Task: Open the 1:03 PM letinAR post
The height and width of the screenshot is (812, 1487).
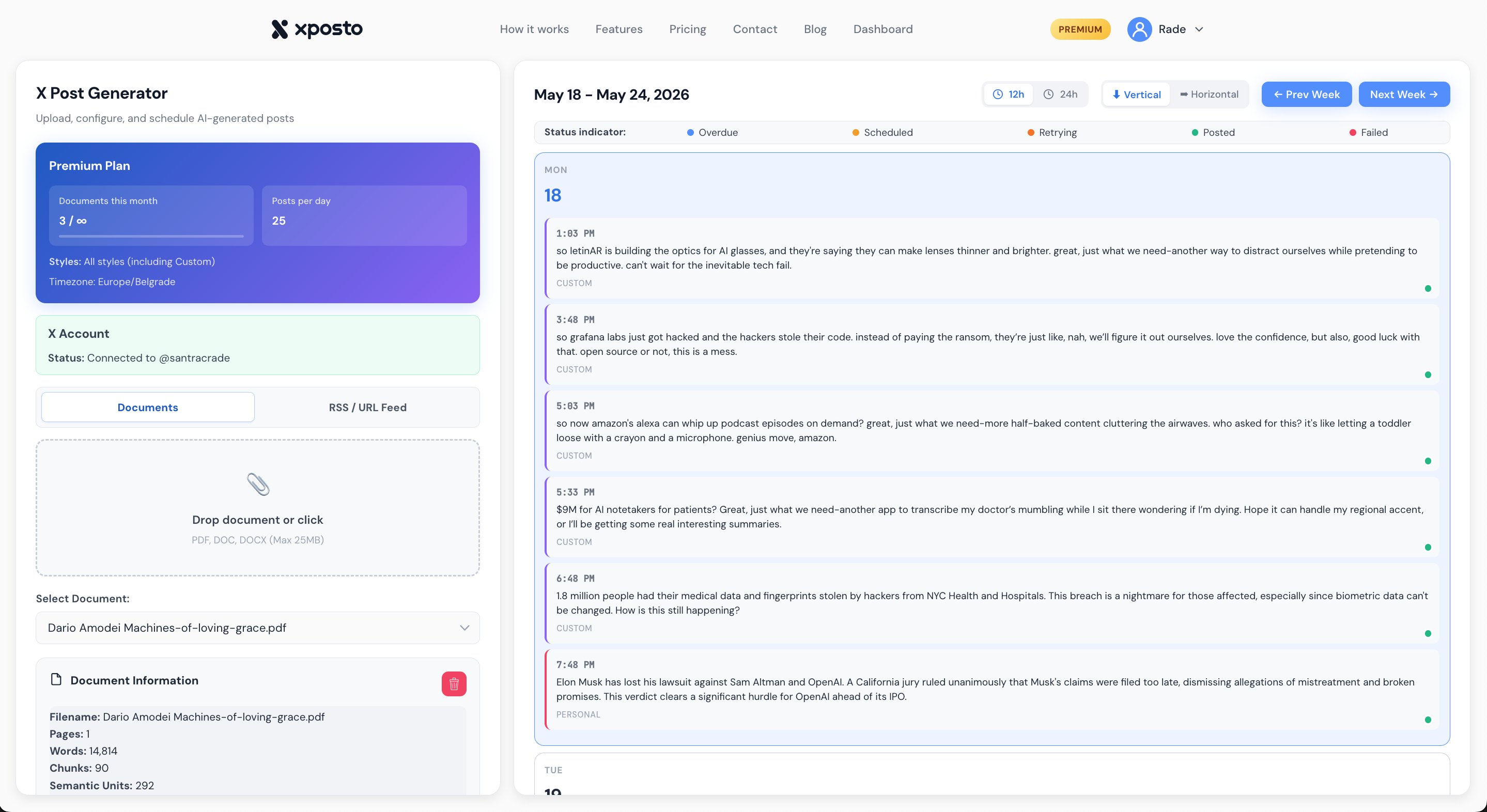Action: (991, 258)
